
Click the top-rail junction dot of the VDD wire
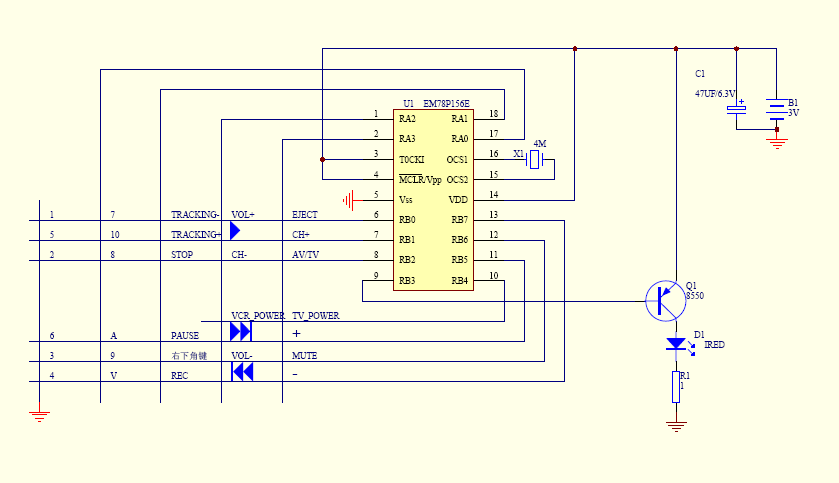point(575,49)
